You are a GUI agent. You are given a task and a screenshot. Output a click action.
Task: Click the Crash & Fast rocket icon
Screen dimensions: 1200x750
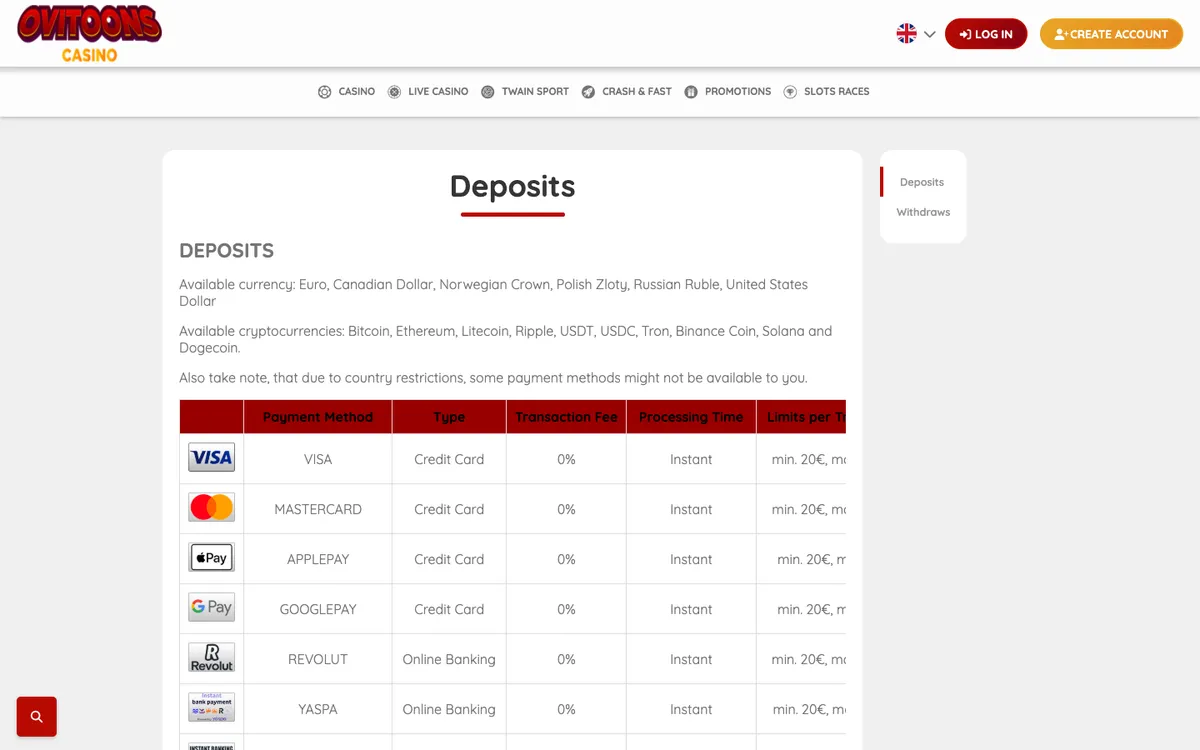point(588,92)
